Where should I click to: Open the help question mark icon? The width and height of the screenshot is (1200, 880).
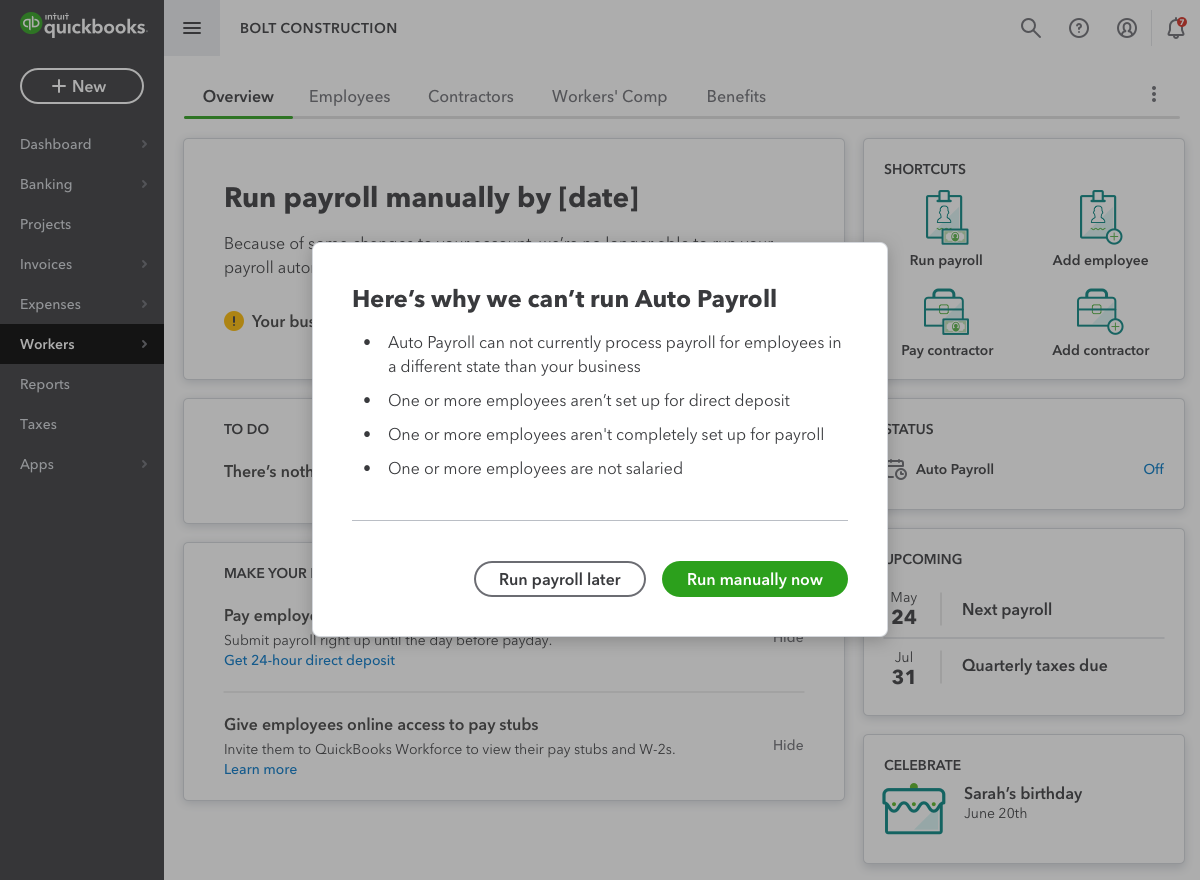pyautogui.click(x=1079, y=28)
